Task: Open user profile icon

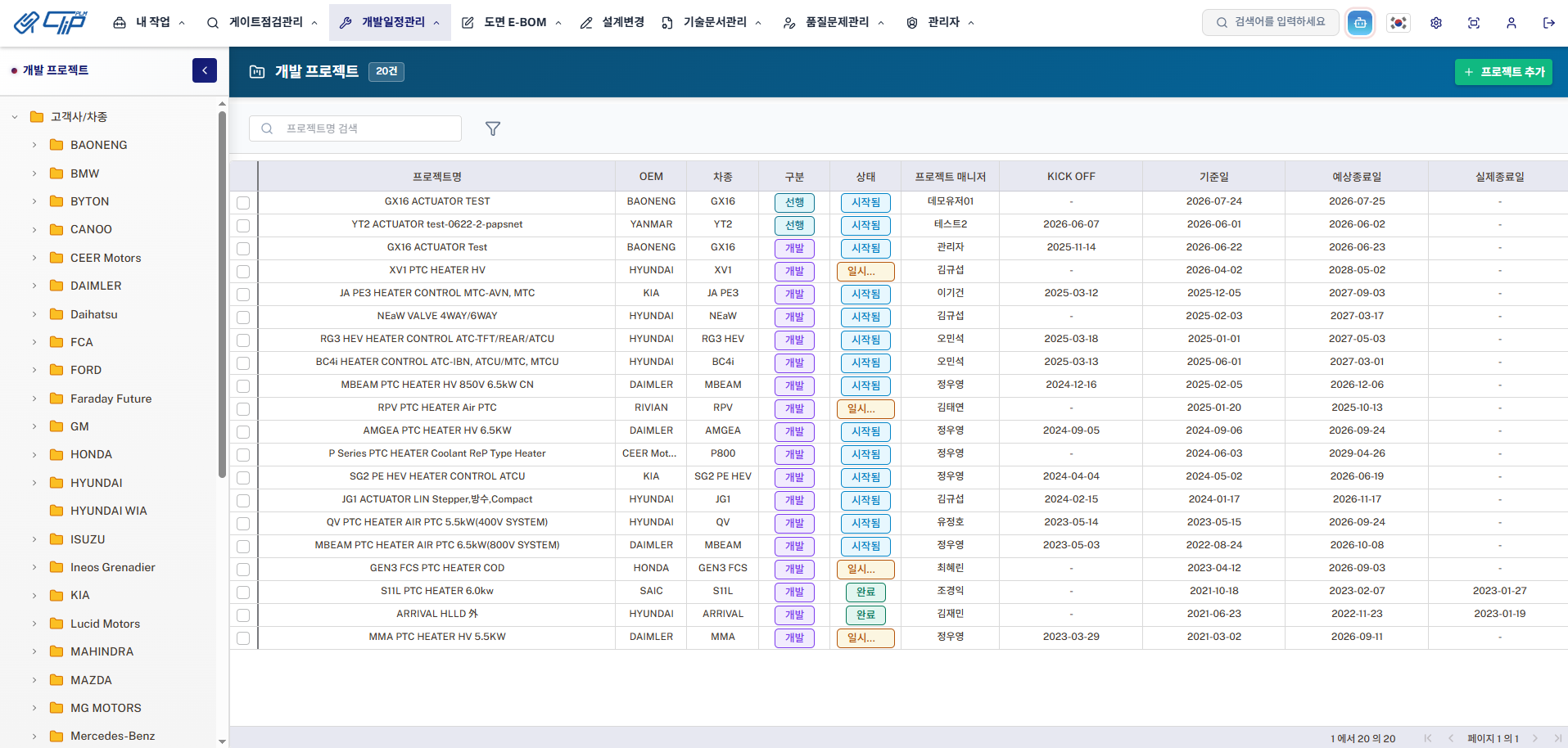Action: 1512,23
